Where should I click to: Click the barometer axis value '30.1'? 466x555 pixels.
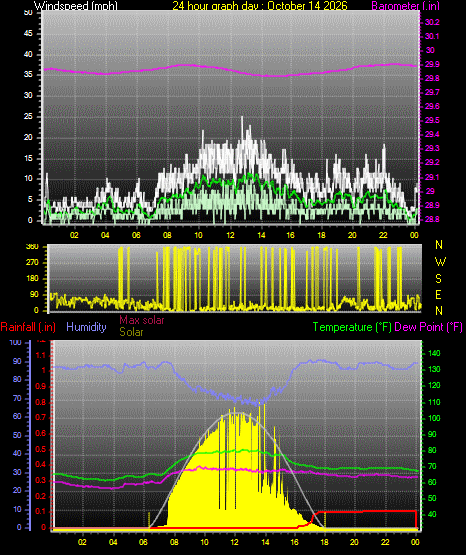432,36
